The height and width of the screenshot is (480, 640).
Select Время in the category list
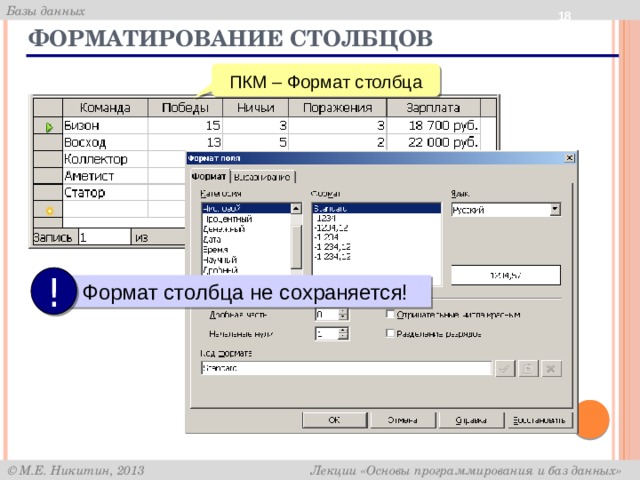[246, 249]
